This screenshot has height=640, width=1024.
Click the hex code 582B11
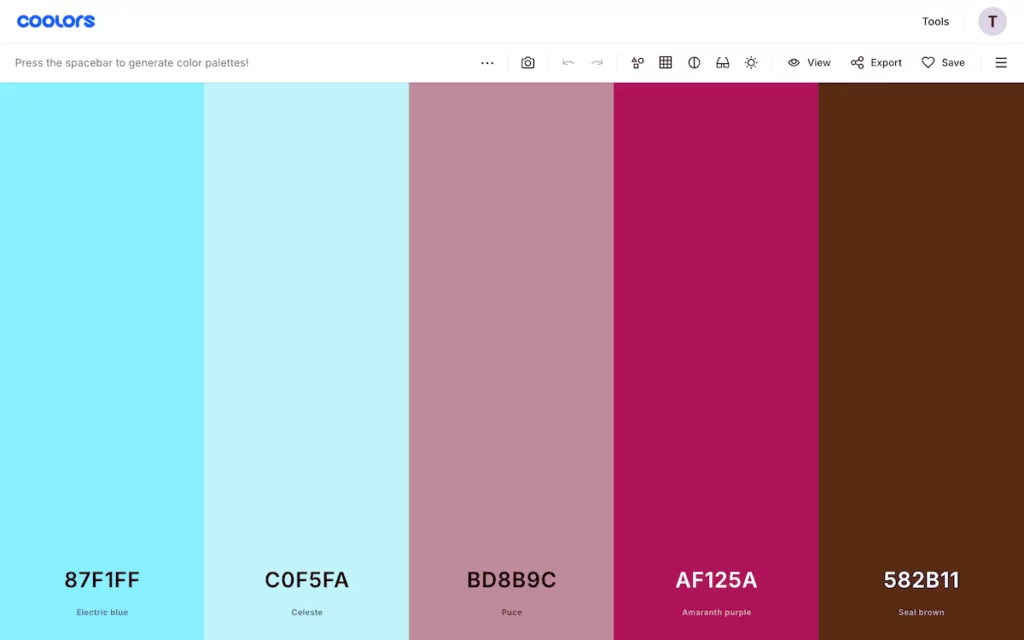(921, 580)
